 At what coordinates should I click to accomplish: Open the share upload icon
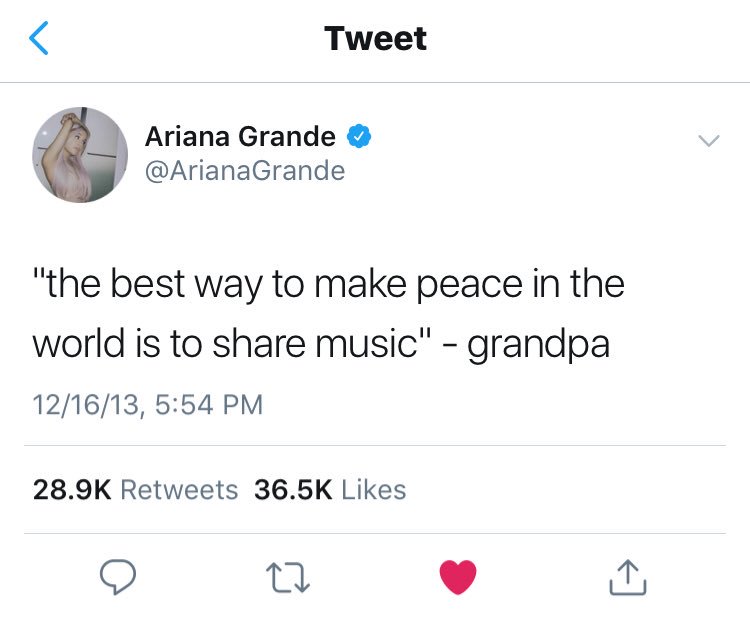tap(628, 577)
